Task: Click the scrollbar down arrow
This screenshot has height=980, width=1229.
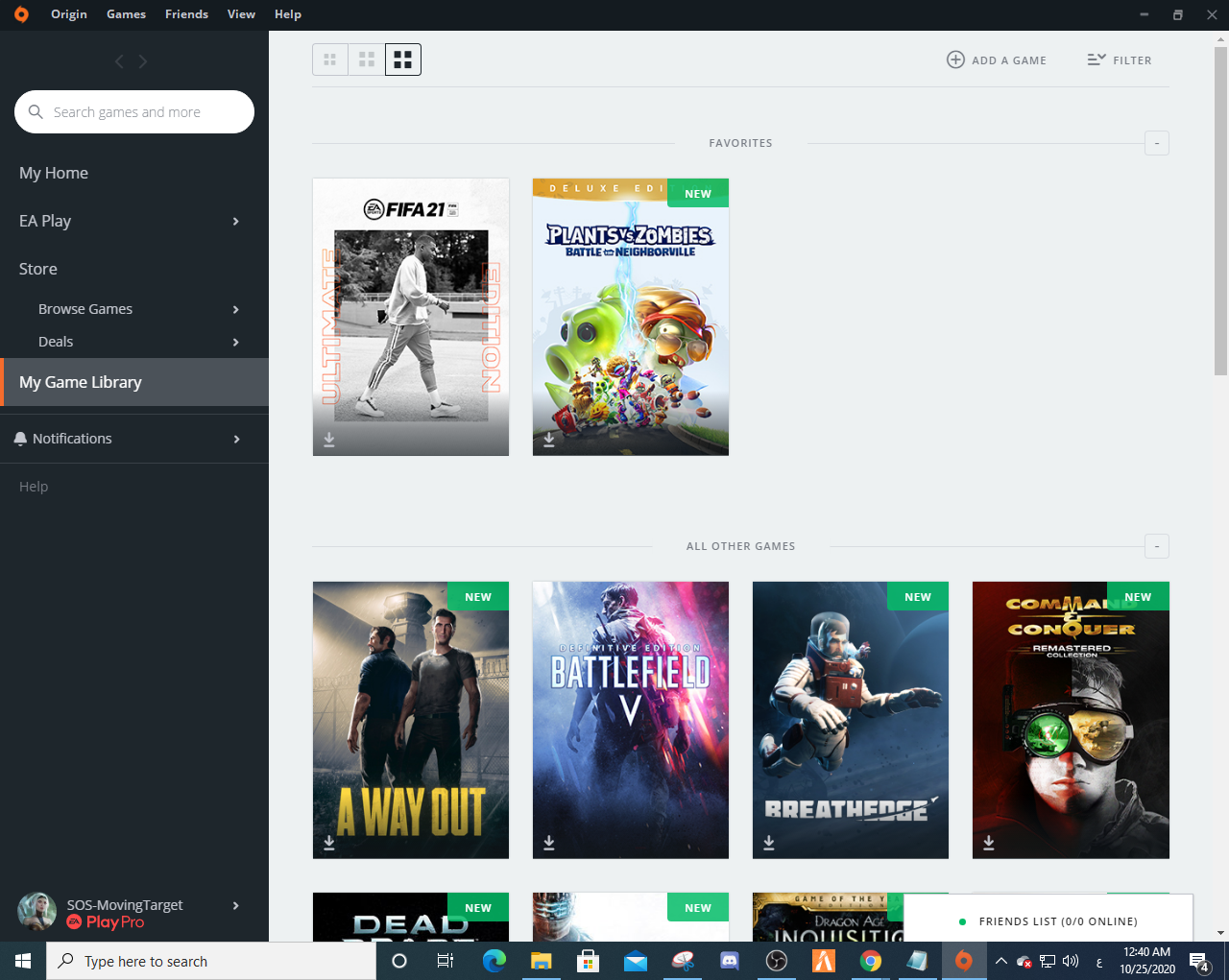Action: pyautogui.click(x=1220, y=932)
